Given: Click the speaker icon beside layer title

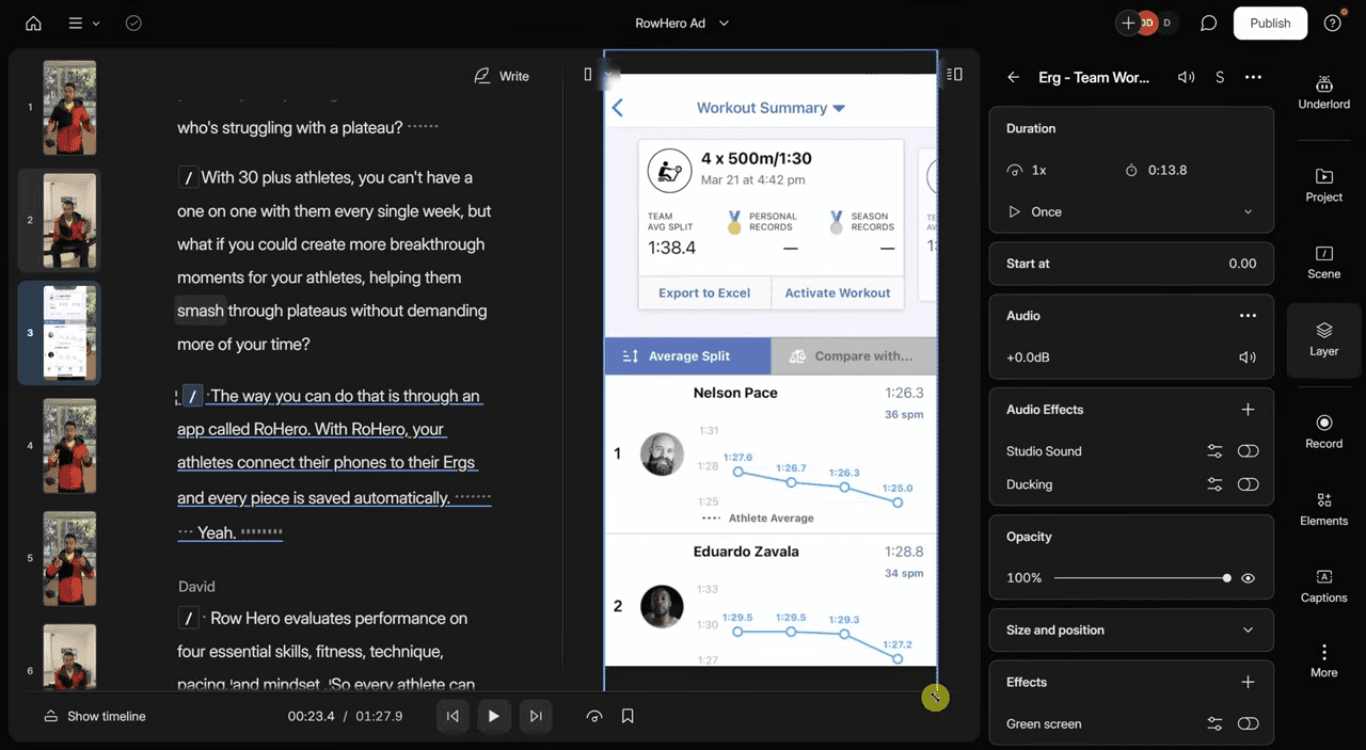Looking at the screenshot, I should coord(1186,77).
